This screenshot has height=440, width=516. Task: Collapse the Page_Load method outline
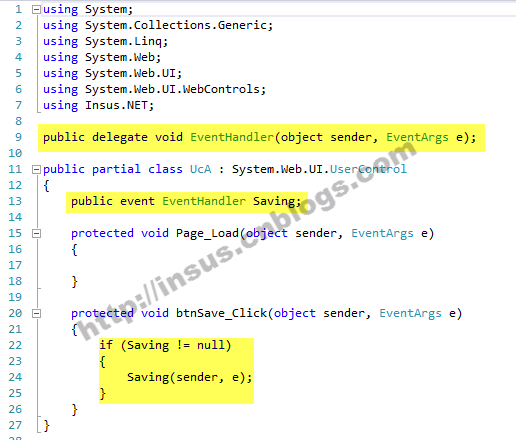coord(36,234)
